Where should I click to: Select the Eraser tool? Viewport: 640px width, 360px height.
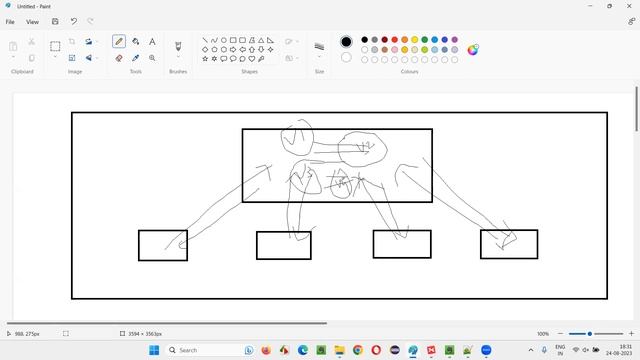tap(119, 58)
